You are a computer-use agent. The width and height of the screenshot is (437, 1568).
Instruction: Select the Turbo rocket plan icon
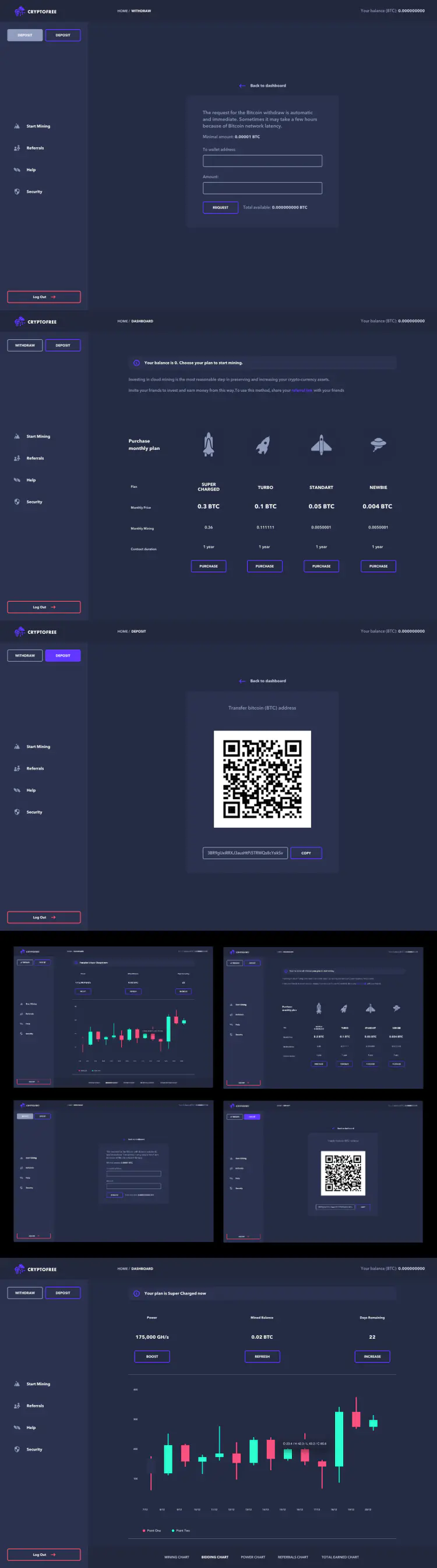coord(263,446)
